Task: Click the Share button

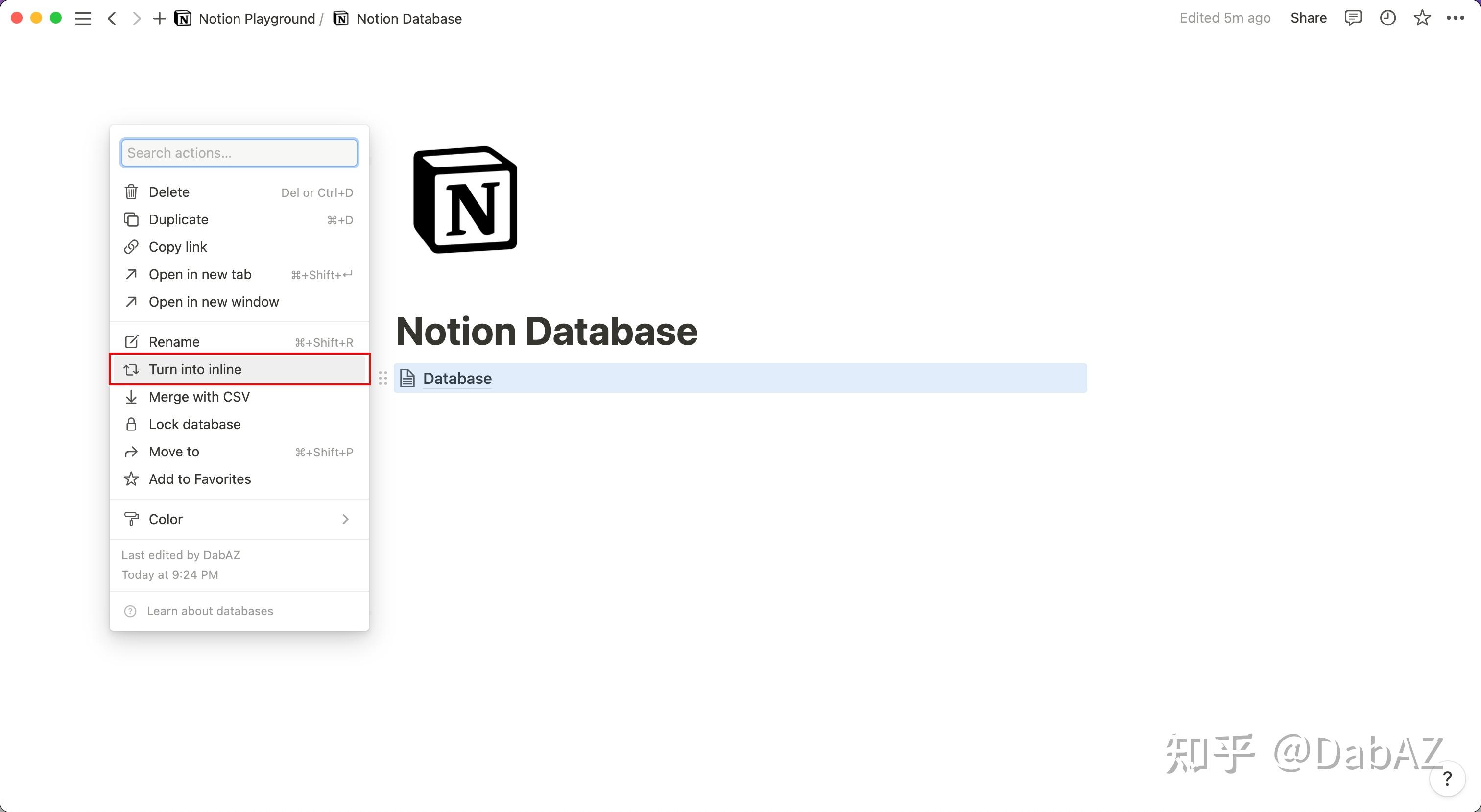Action: click(1308, 18)
